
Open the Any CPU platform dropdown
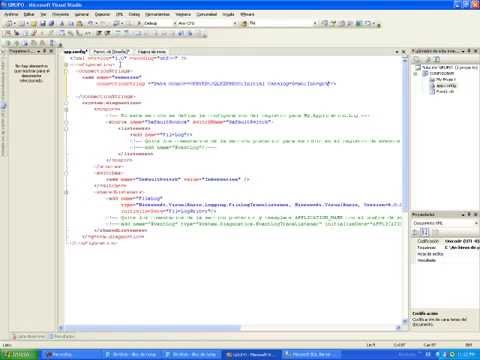tap(235, 23)
